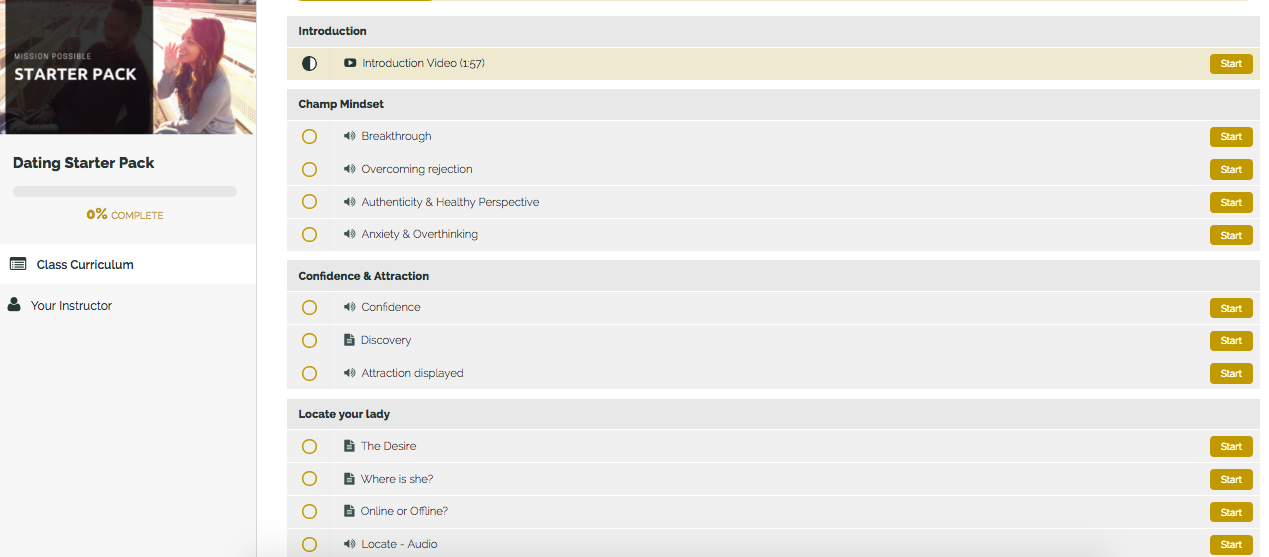Click the audio icon next to Confidence lesson
This screenshot has height=557, width=1269.
click(x=350, y=307)
